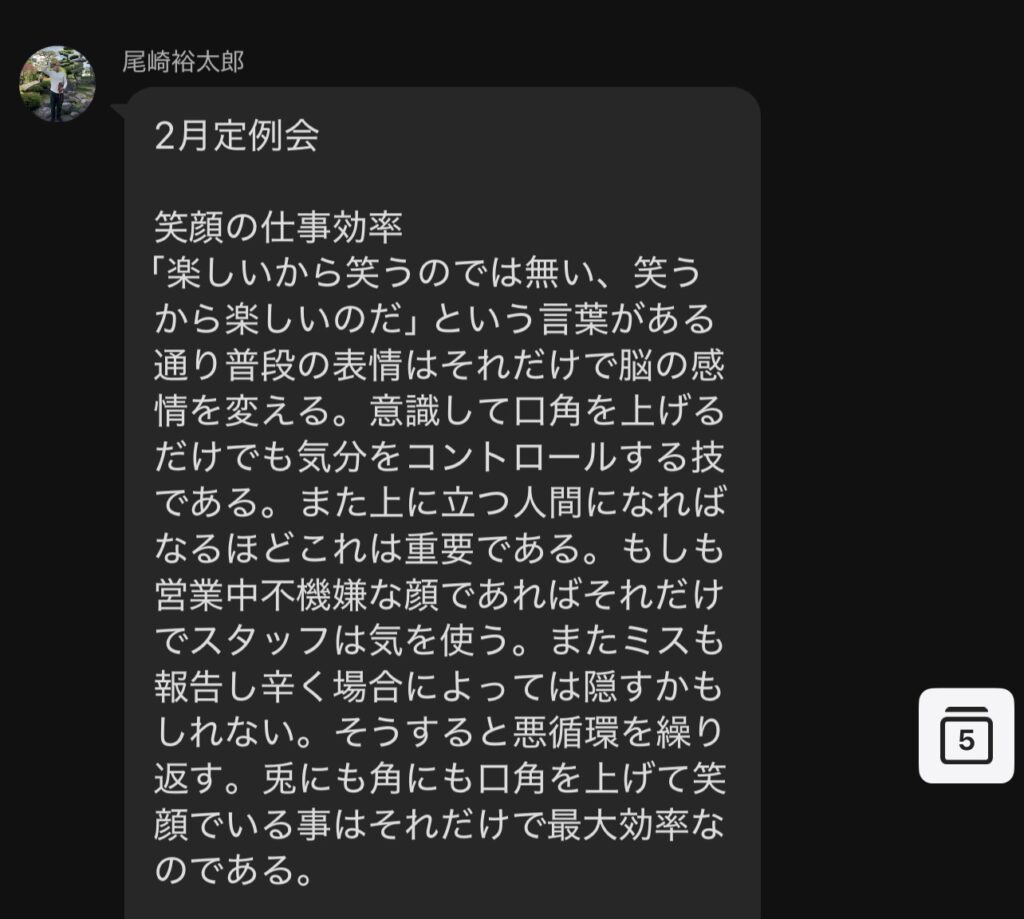Tap the line beginning から楽しいのだ」という言葉
This screenshot has height=919, width=1024.
pos(435,319)
